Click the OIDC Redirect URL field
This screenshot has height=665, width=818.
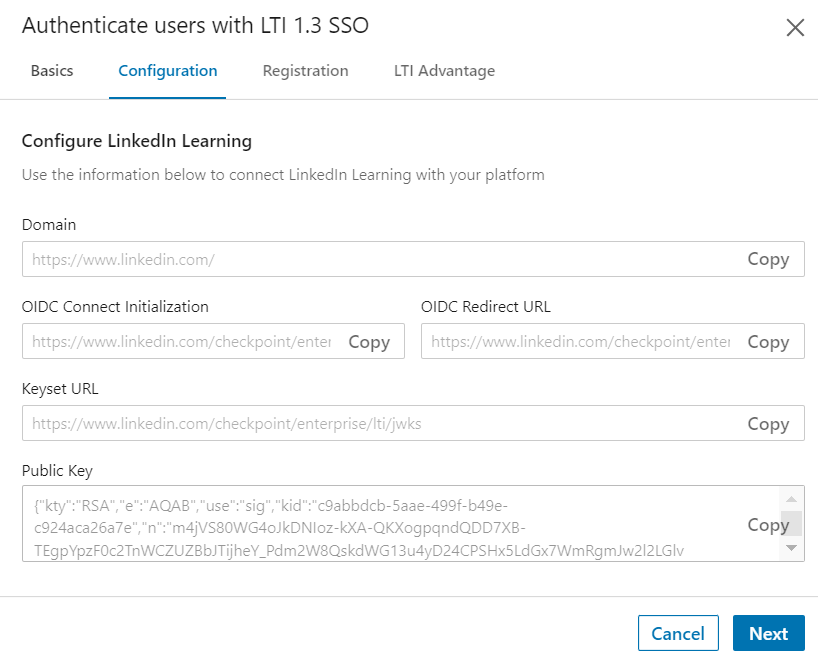[x=580, y=342]
